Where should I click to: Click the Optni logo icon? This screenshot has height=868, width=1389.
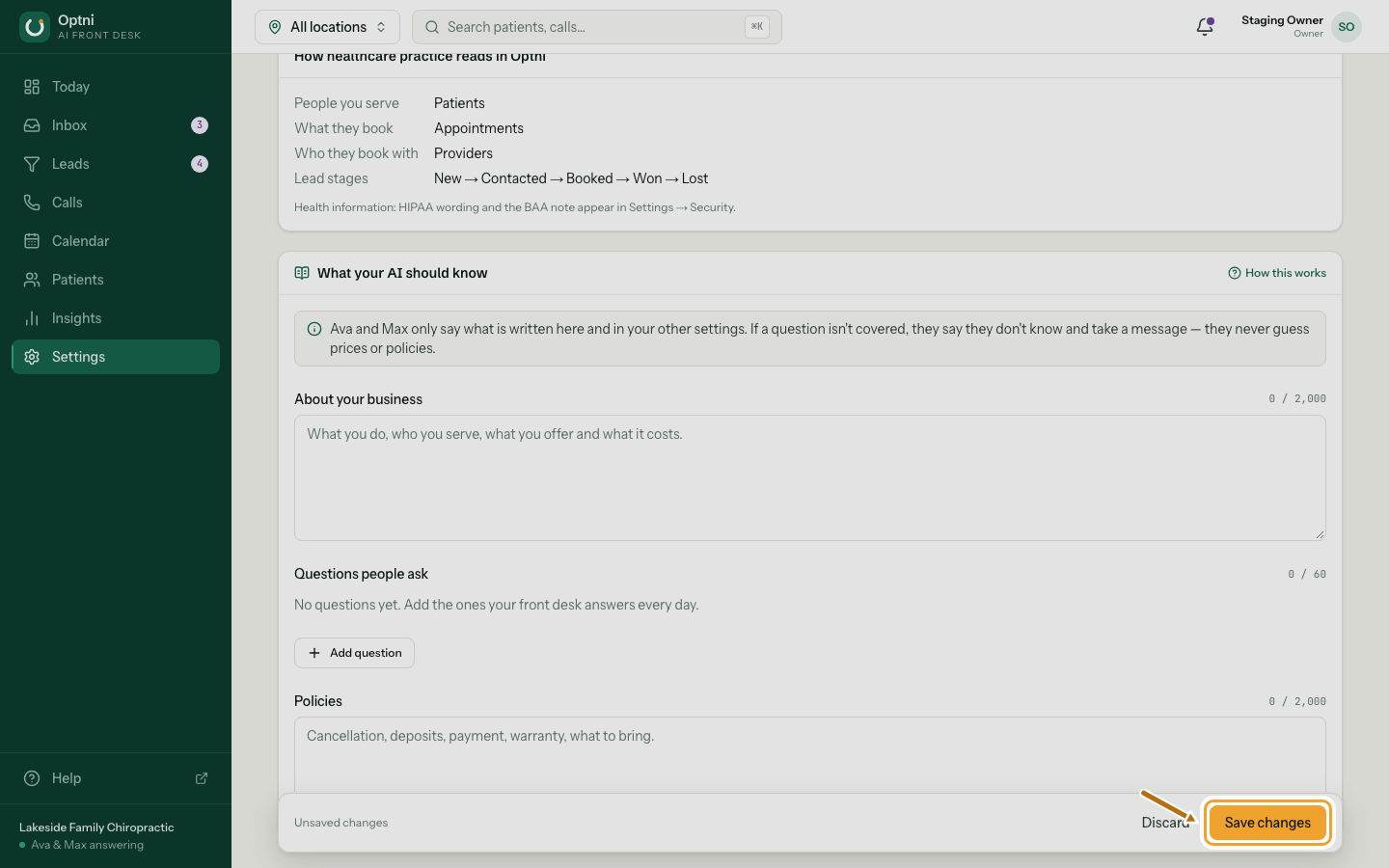click(35, 27)
